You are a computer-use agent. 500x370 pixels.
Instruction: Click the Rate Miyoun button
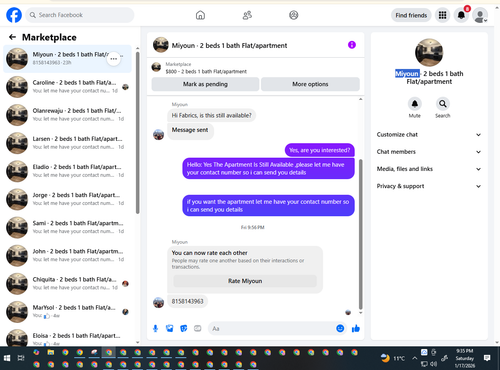coord(245,281)
